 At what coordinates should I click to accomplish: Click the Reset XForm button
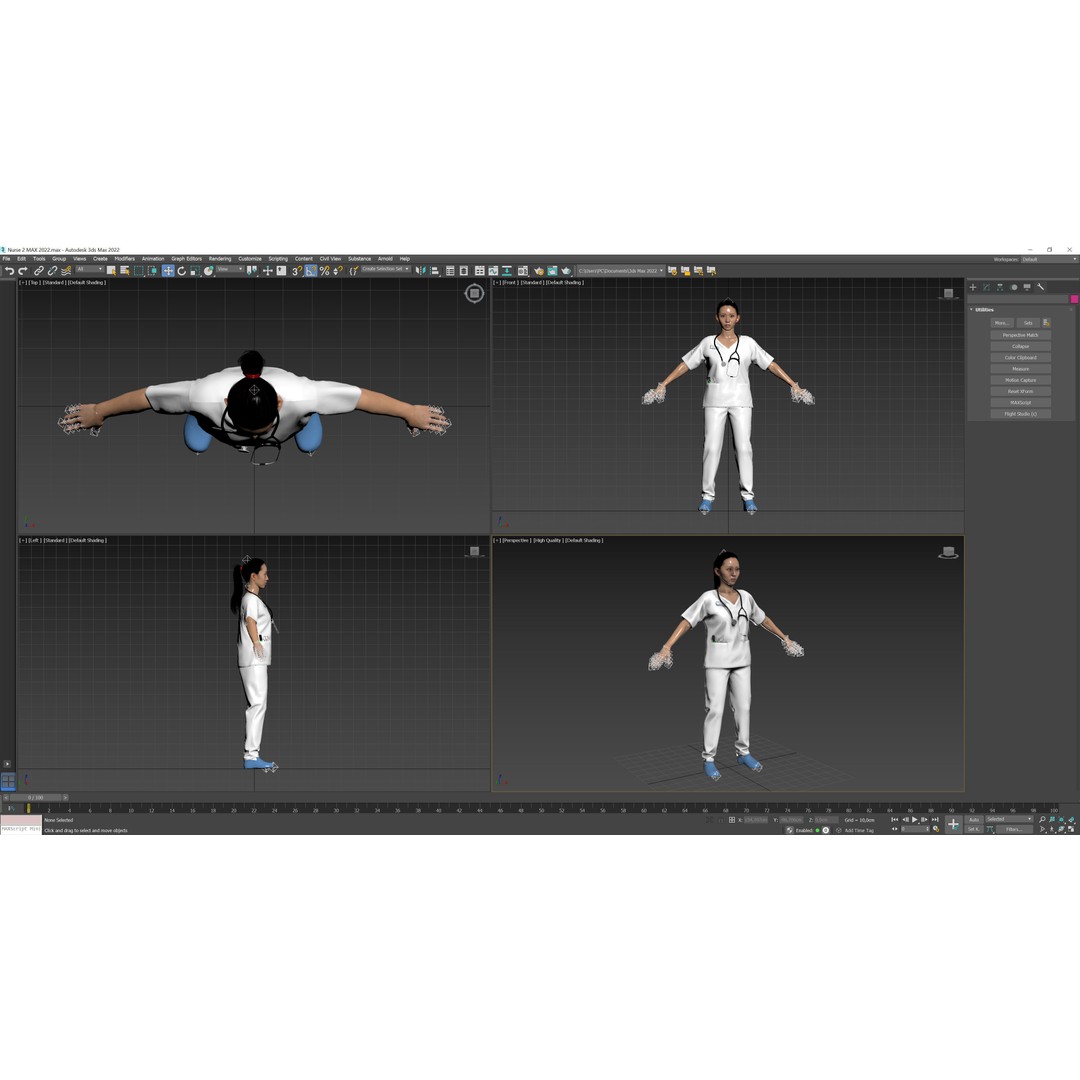[1020, 391]
